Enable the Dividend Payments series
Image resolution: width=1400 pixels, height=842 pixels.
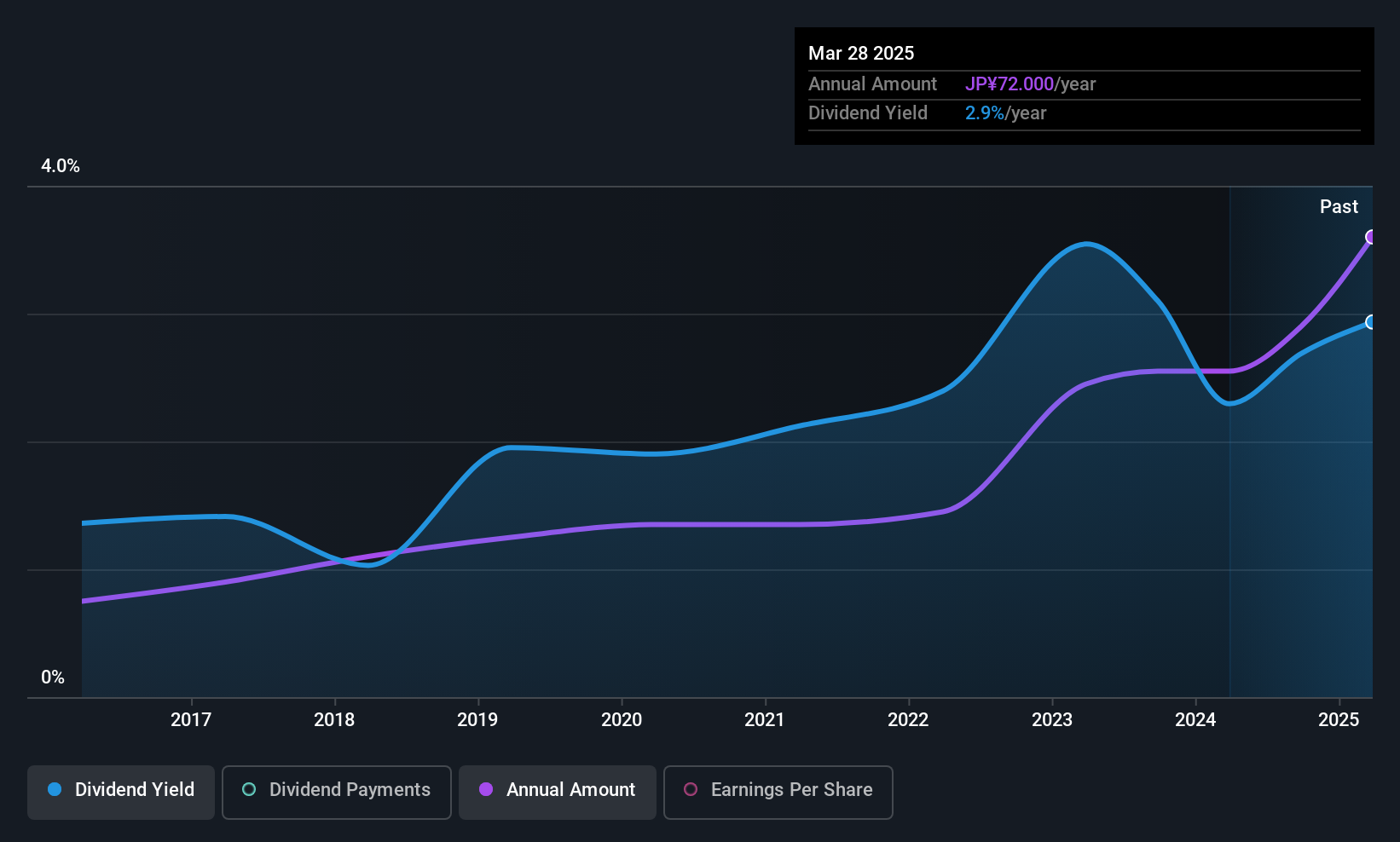click(337, 793)
